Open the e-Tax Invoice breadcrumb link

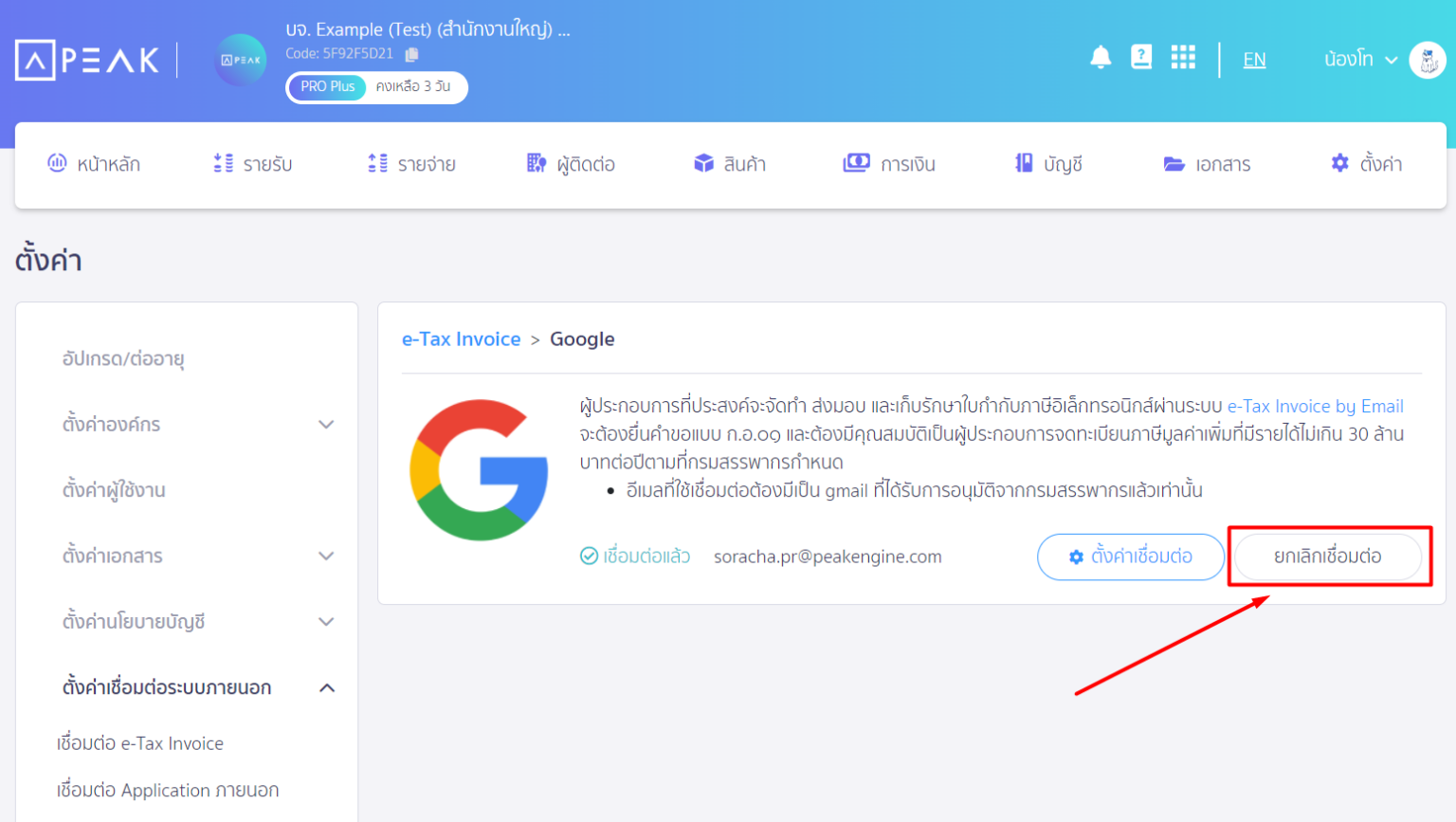[462, 338]
